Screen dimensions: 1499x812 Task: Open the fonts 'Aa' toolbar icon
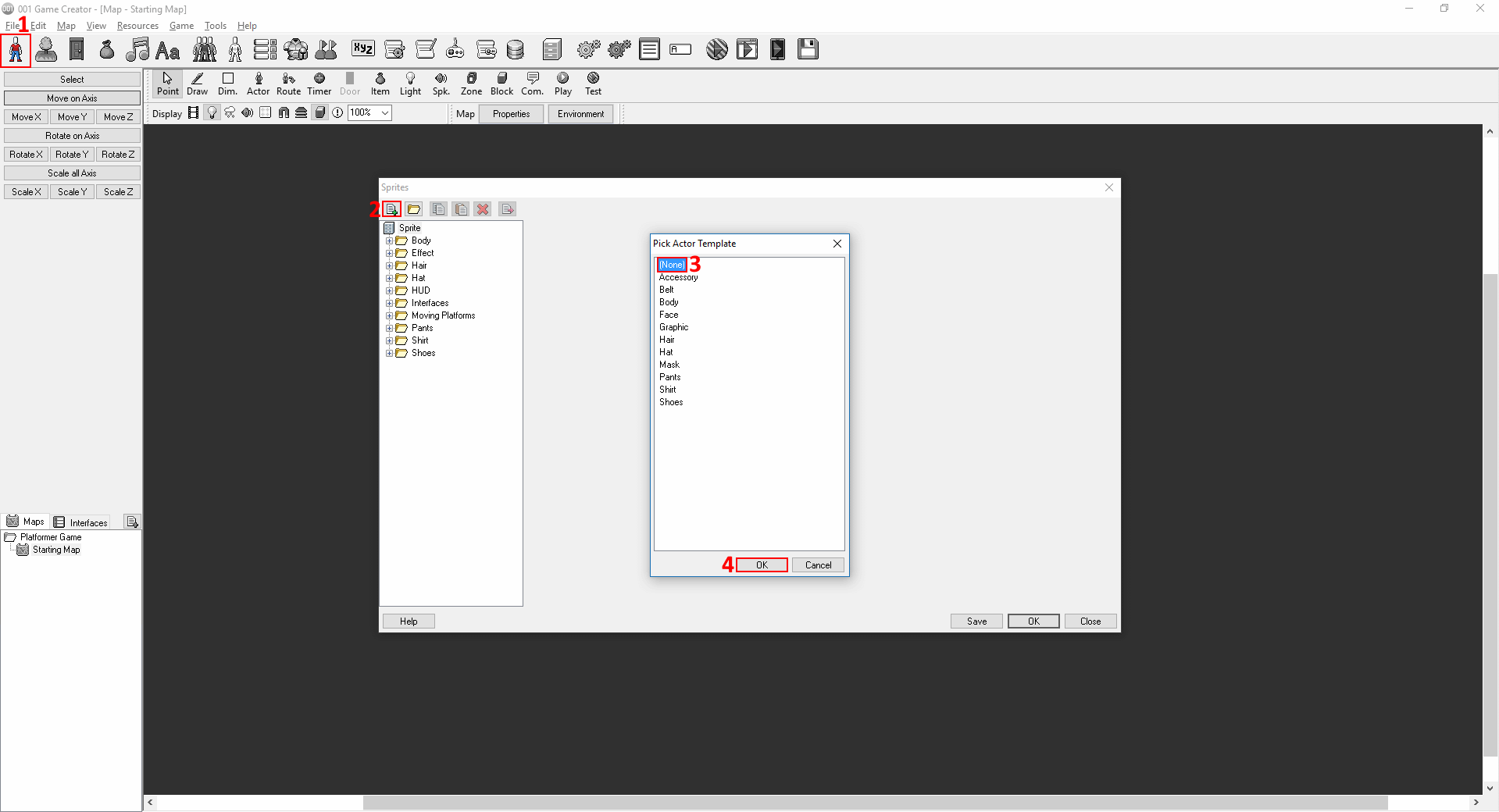[x=168, y=51]
